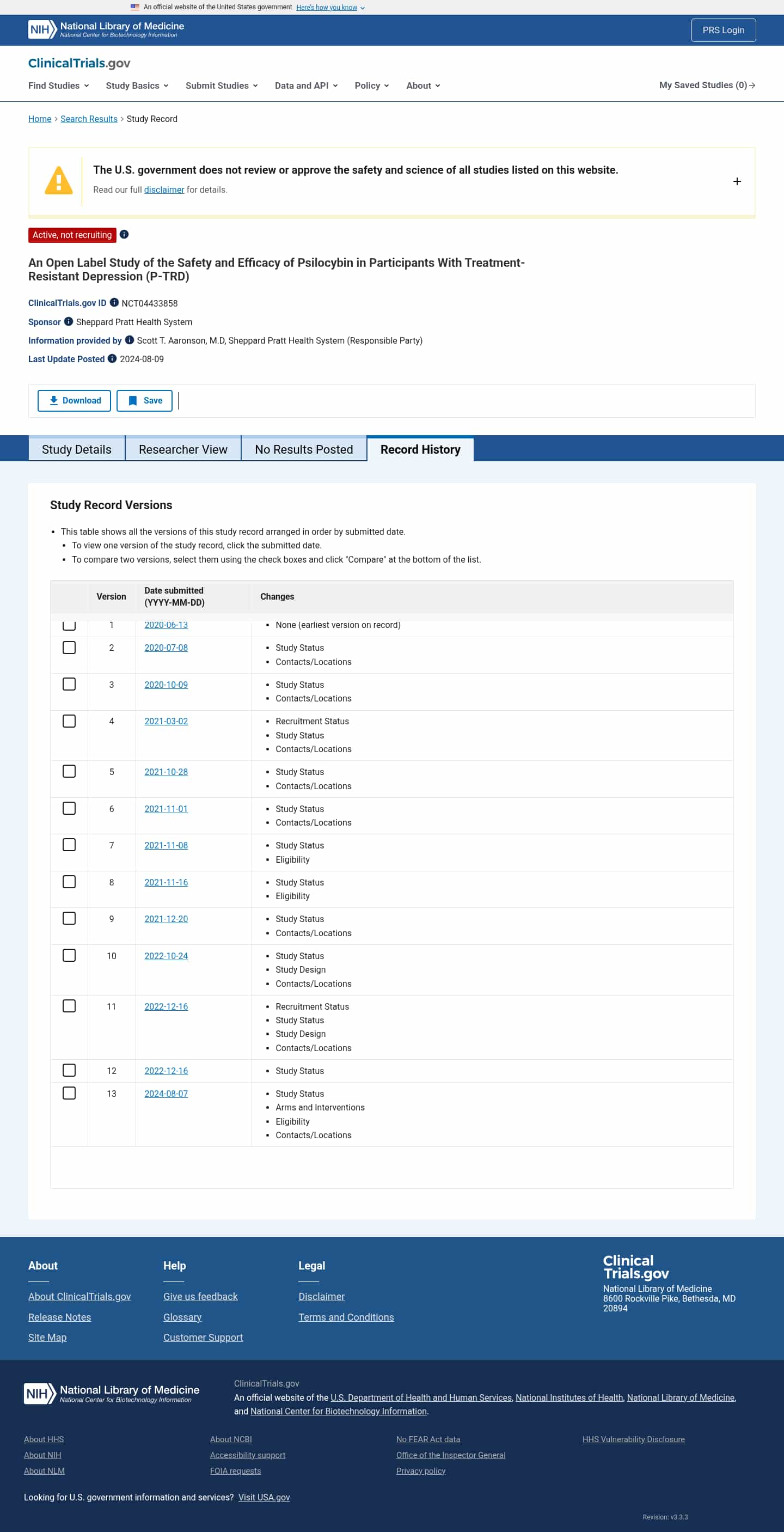Switch to the Researcher View tab
This screenshot has height=1532, width=784.
point(183,449)
